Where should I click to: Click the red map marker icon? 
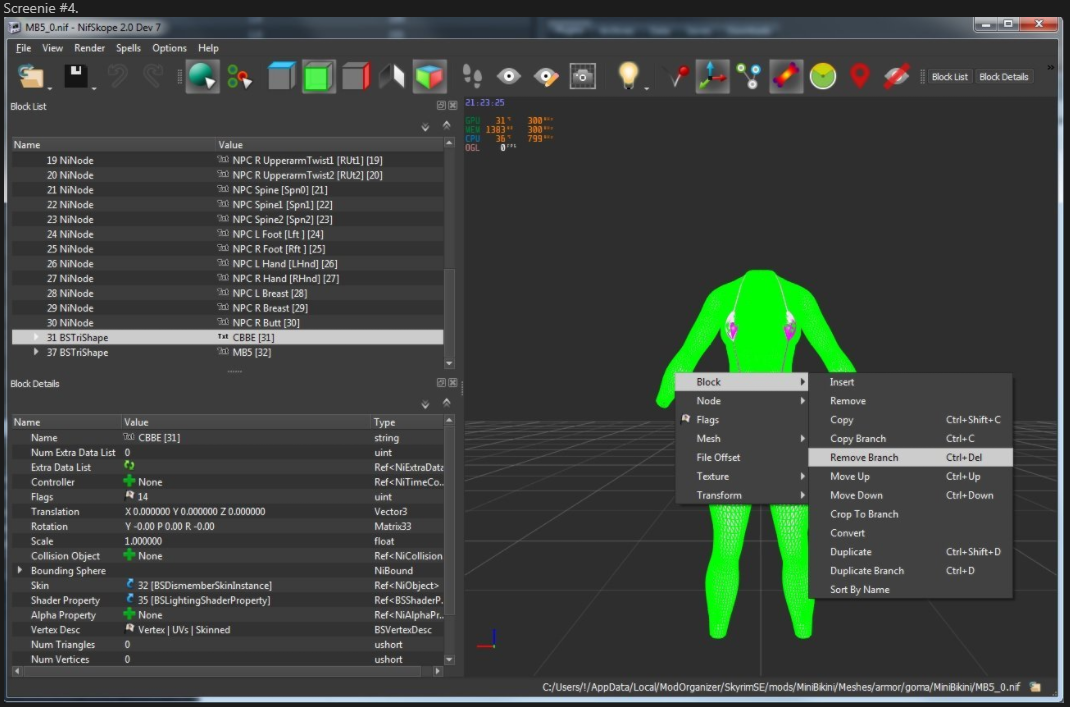click(x=860, y=76)
